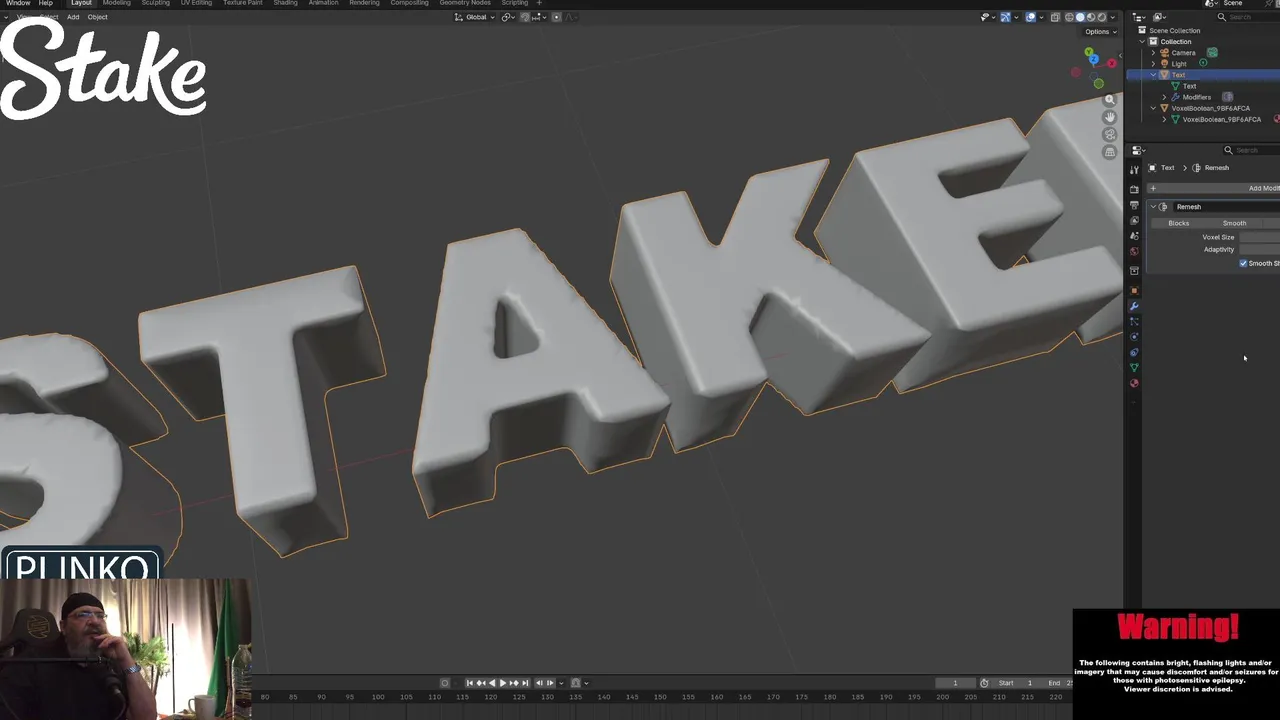Expand the Camera item in outliner
This screenshot has width=1280, height=720.
pyautogui.click(x=1153, y=52)
